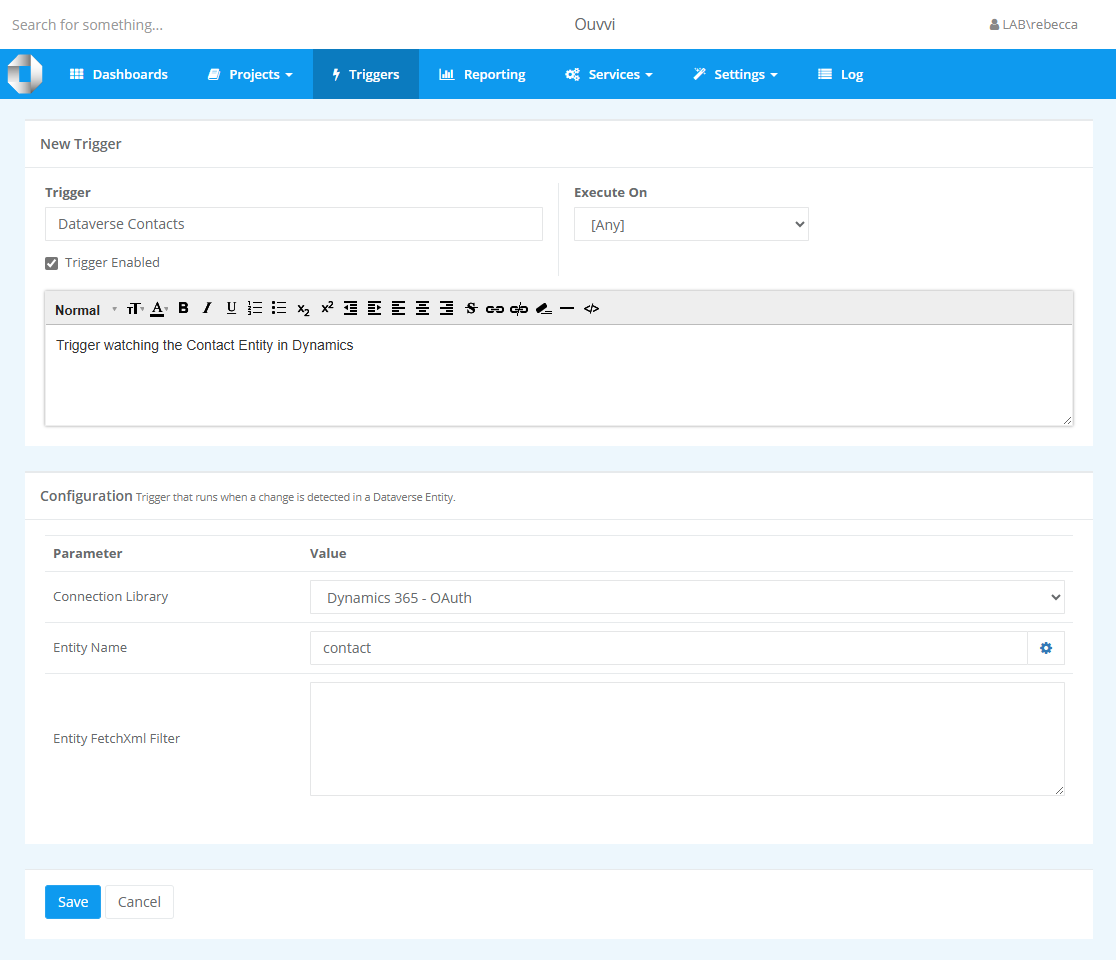Click the underline formatting icon
Viewport: 1116px width, 960px height.
click(x=231, y=308)
